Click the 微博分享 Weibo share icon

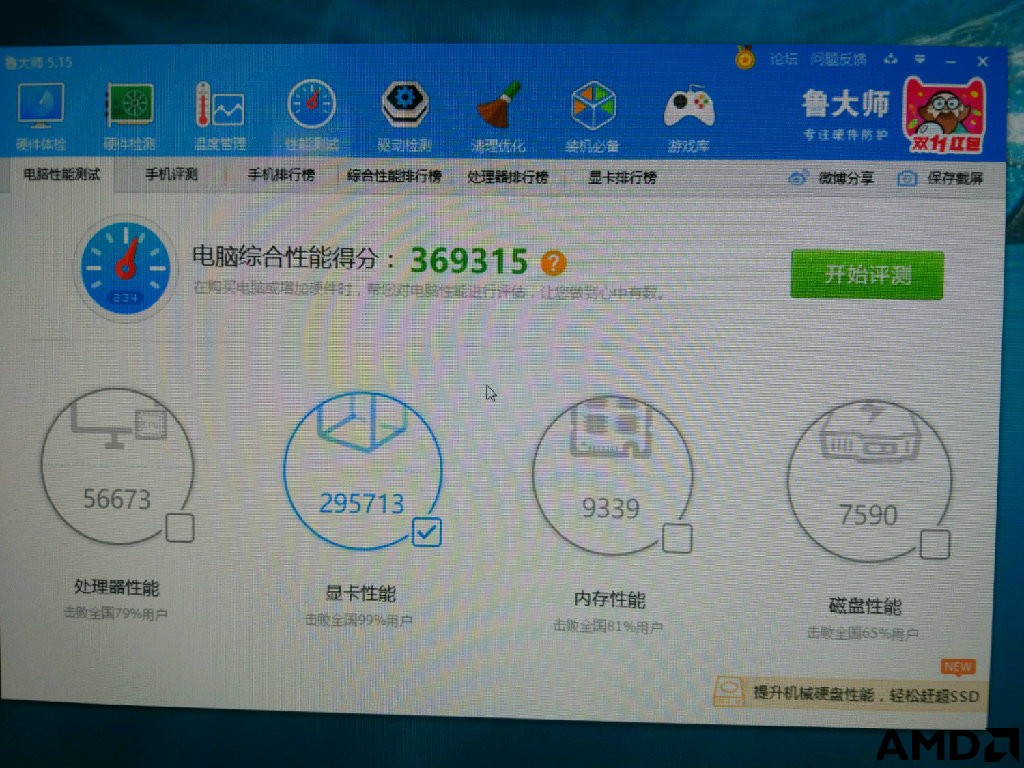point(797,178)
